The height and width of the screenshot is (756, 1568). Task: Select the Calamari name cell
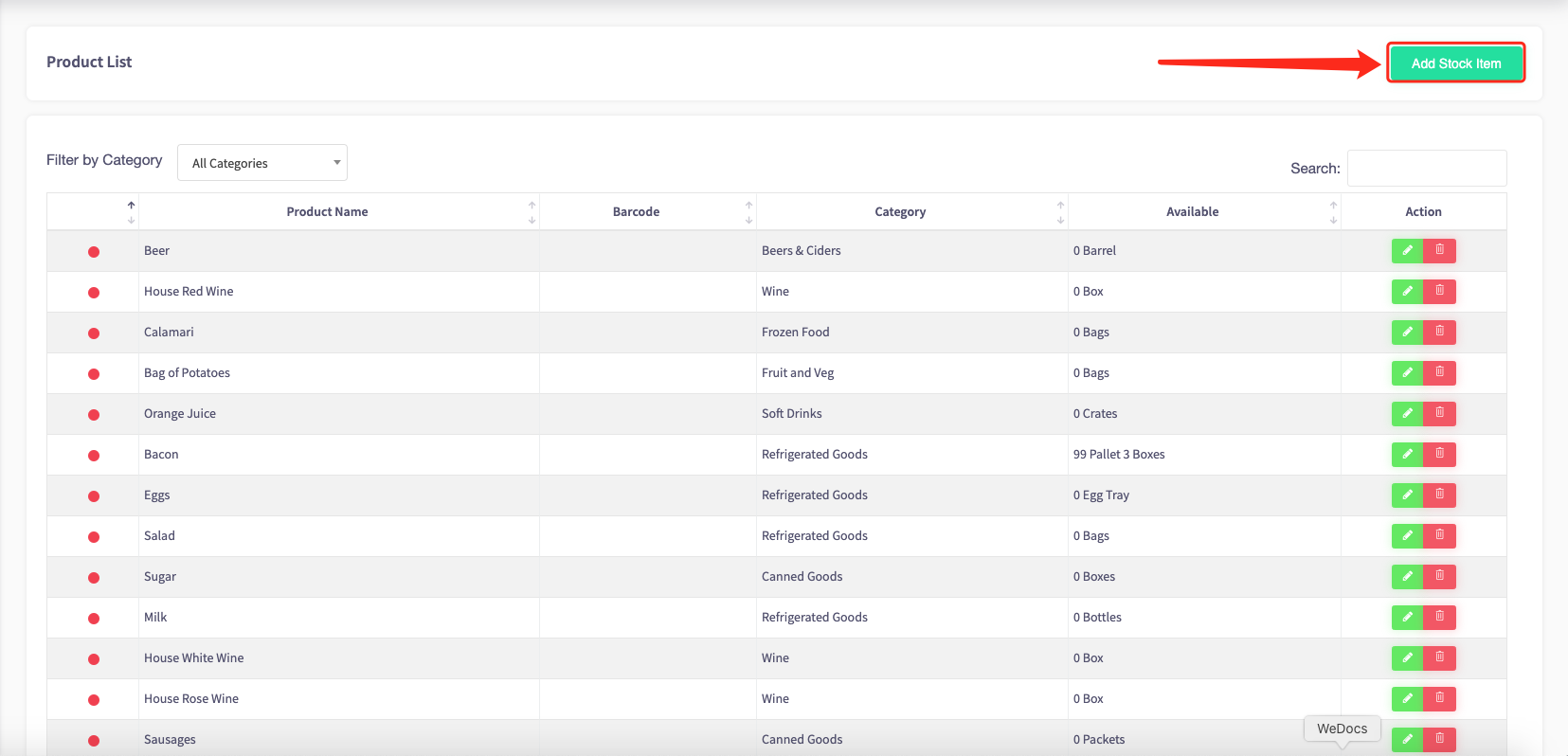[339, 333]
